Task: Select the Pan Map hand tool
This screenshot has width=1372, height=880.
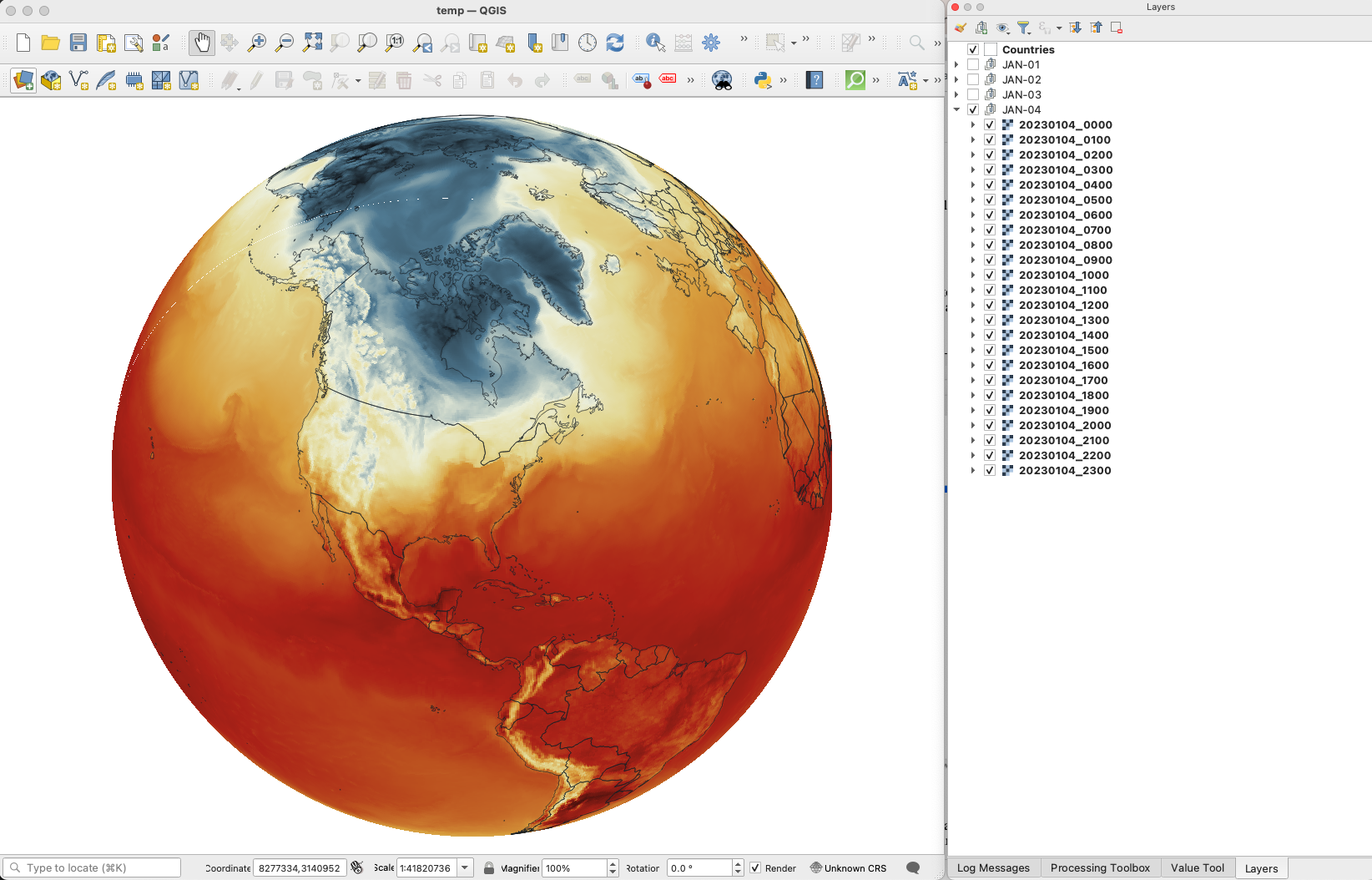Action: click(201, 43)
